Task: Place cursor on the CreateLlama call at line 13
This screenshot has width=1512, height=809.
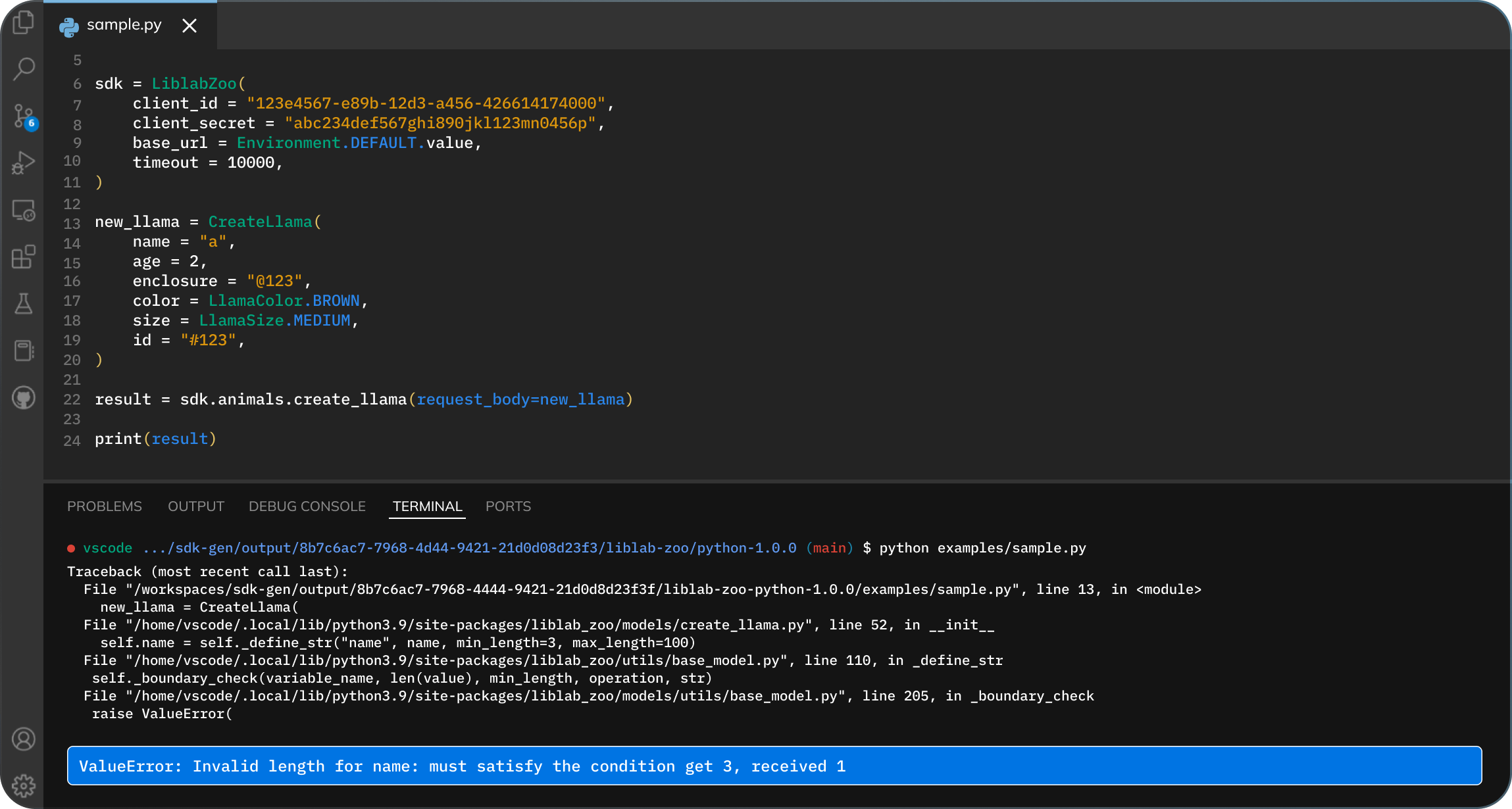Action: (x=260, y=222)
